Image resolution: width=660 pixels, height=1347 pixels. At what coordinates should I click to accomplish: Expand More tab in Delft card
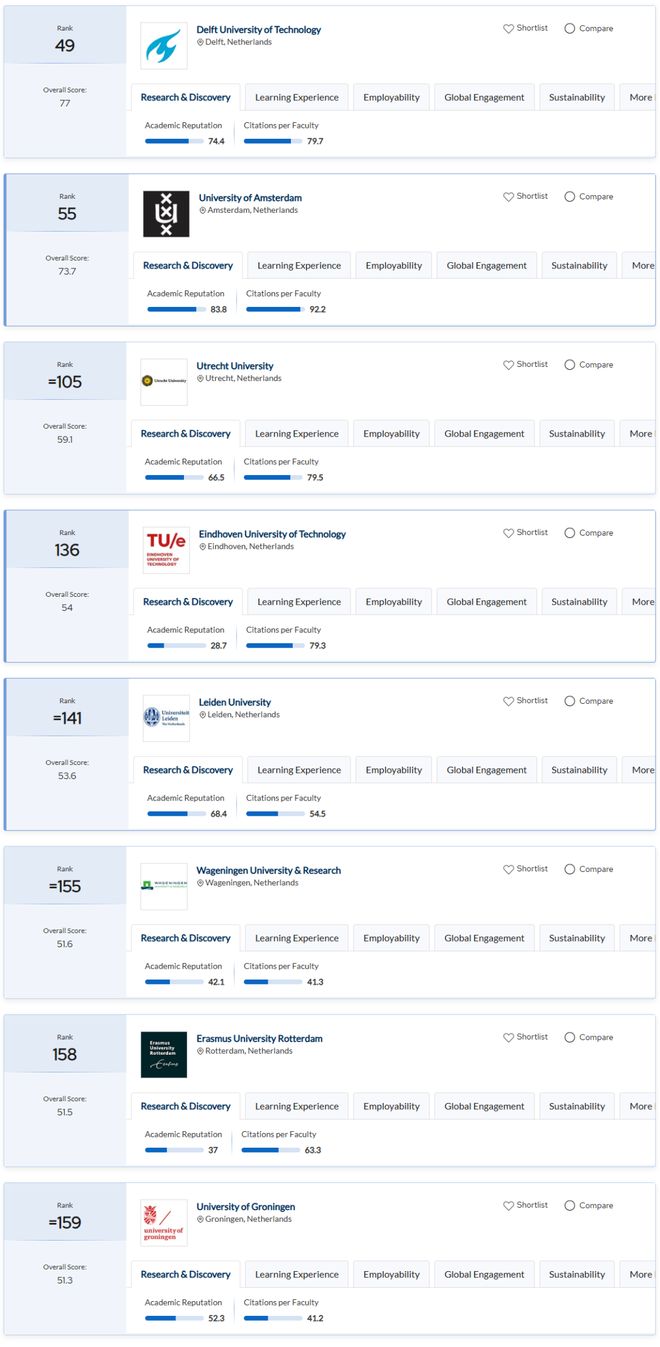click(639, 98)
